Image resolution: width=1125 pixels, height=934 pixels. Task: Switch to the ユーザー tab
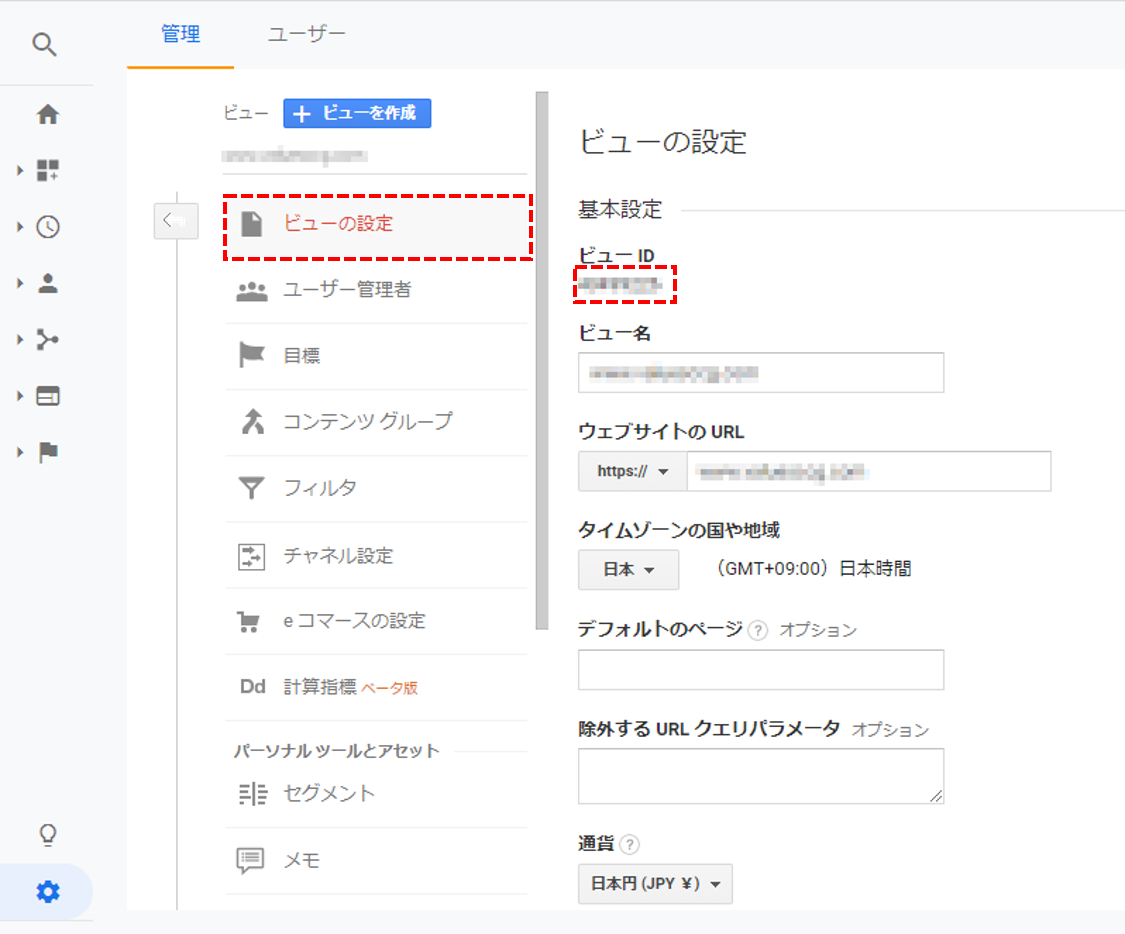pyautogui.click(x=306, y=33)
